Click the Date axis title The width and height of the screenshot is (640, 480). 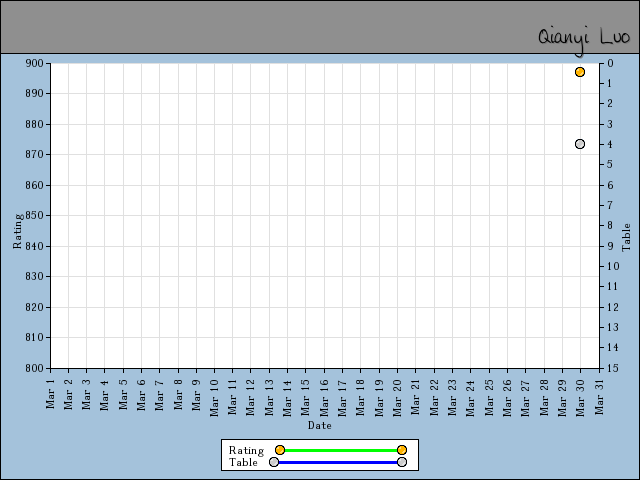coord(320,425)
